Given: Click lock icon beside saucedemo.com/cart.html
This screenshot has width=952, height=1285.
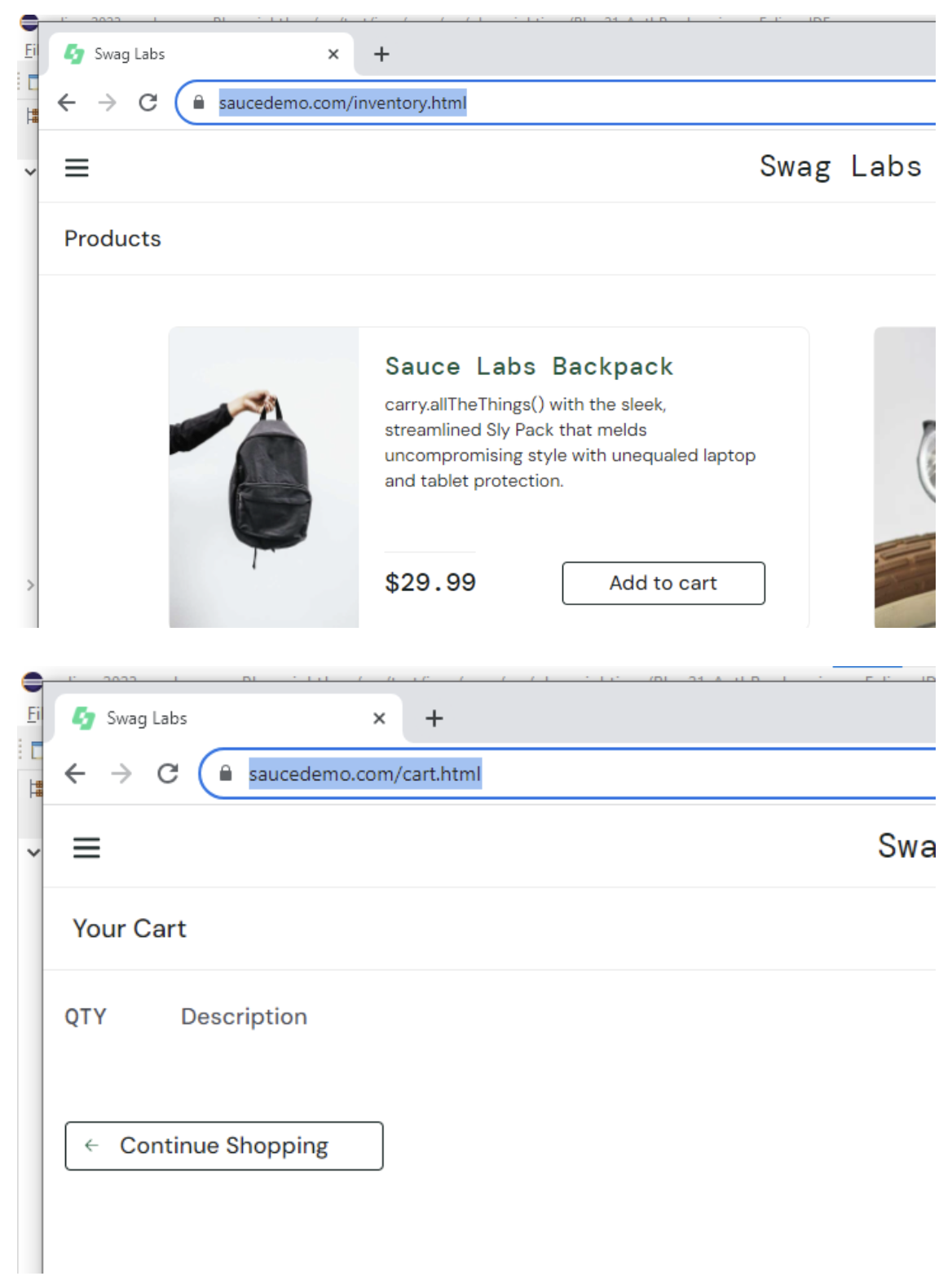Looking at the screenshot, I should 226,773.
